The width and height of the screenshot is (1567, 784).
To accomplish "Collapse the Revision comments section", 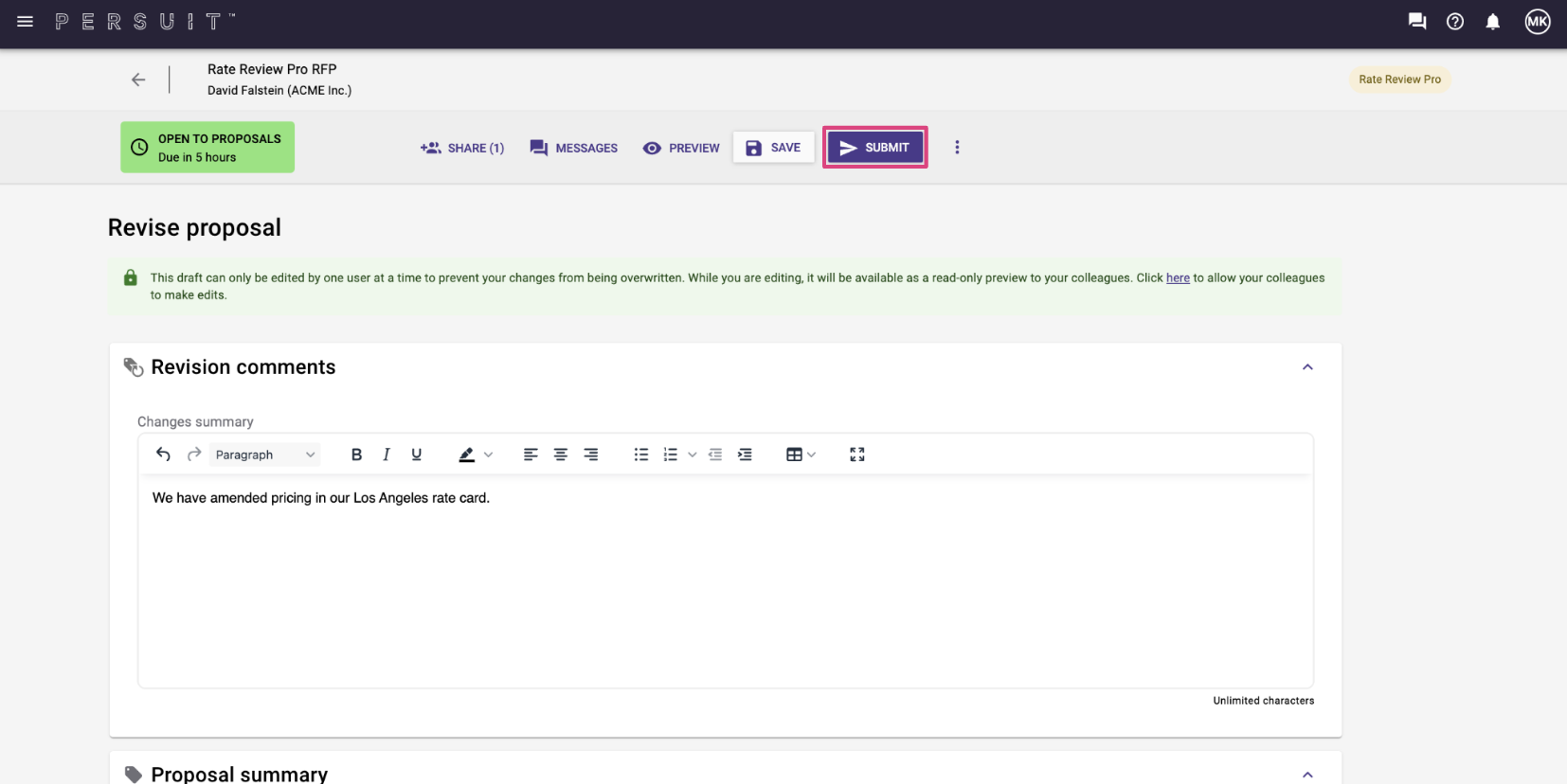I will (x=1307, y=366).
